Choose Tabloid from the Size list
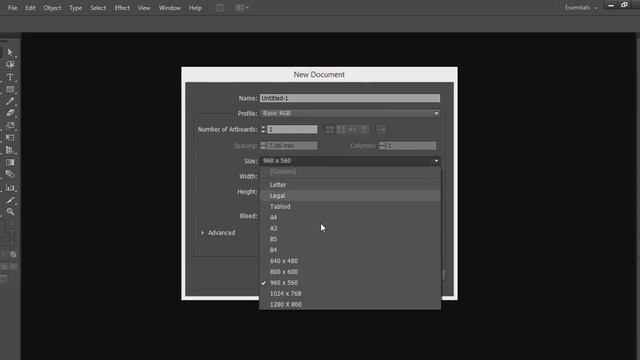Viewport: 640px width, 360px height. point(350,207)
